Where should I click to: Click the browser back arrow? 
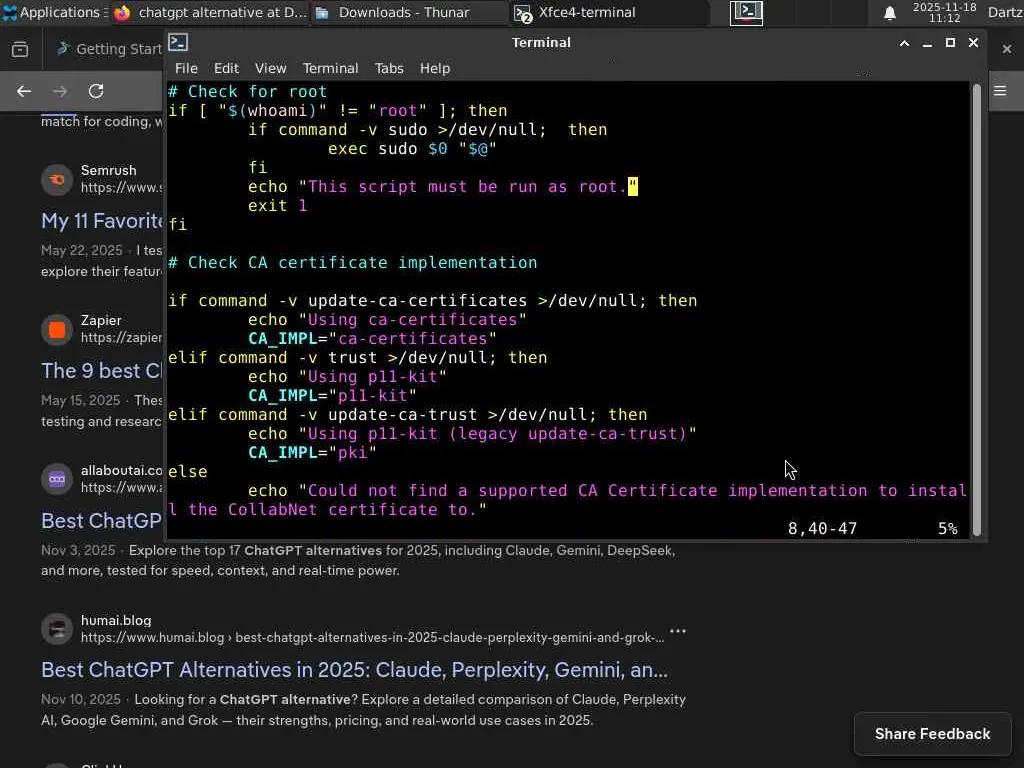coord(24,91)
